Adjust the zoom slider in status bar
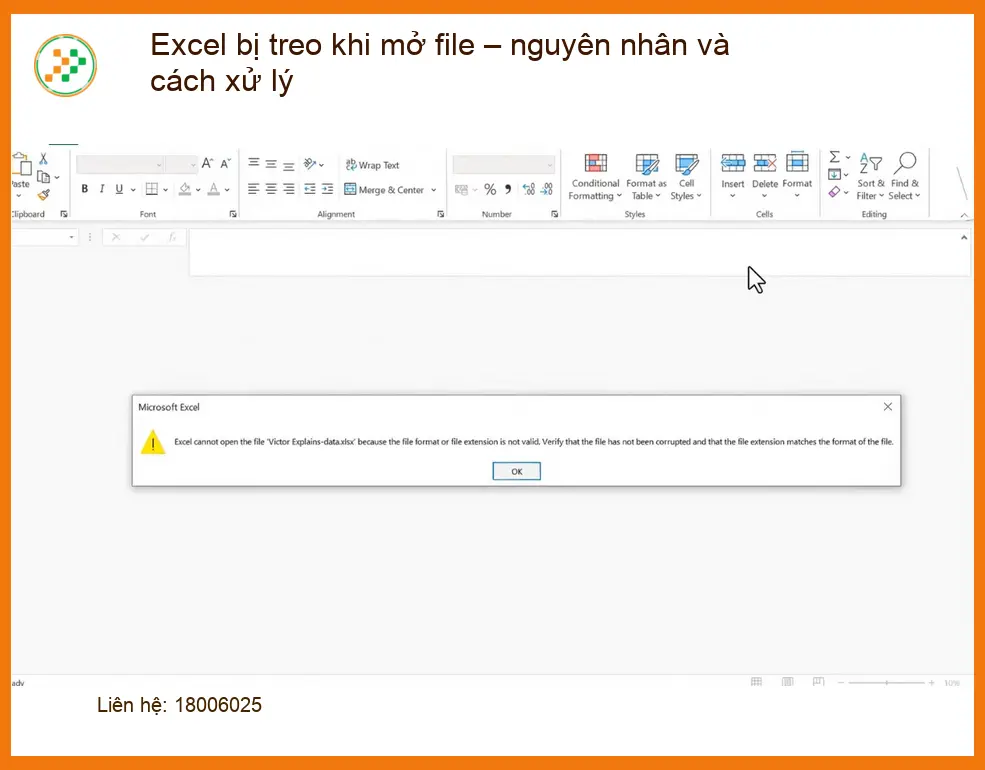This screenshot has width=985, height=770. (x=886, y=683)
